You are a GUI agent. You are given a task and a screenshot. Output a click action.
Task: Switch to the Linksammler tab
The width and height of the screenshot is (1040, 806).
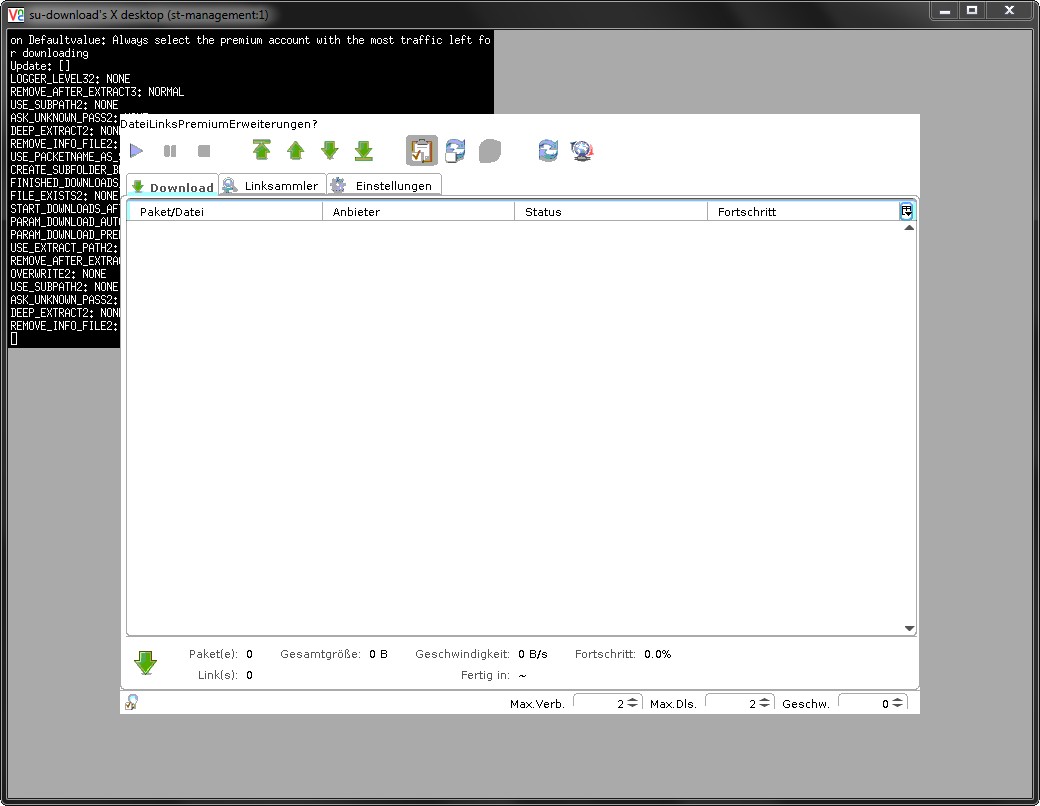(271, 186)
